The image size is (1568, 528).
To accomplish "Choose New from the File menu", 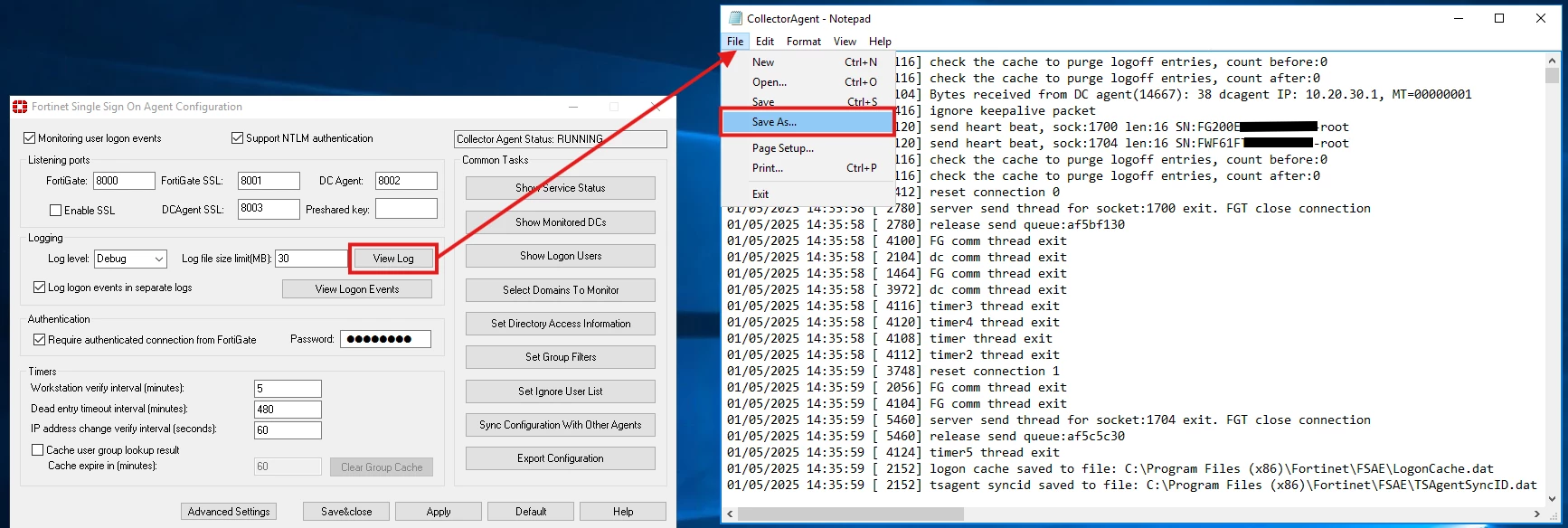I will click(808, 62).
